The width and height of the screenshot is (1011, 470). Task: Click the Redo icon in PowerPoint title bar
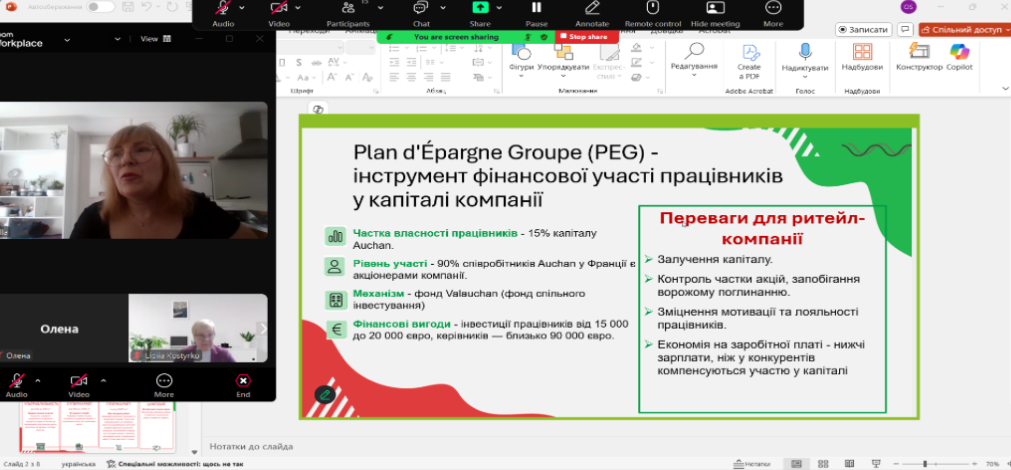172,6
